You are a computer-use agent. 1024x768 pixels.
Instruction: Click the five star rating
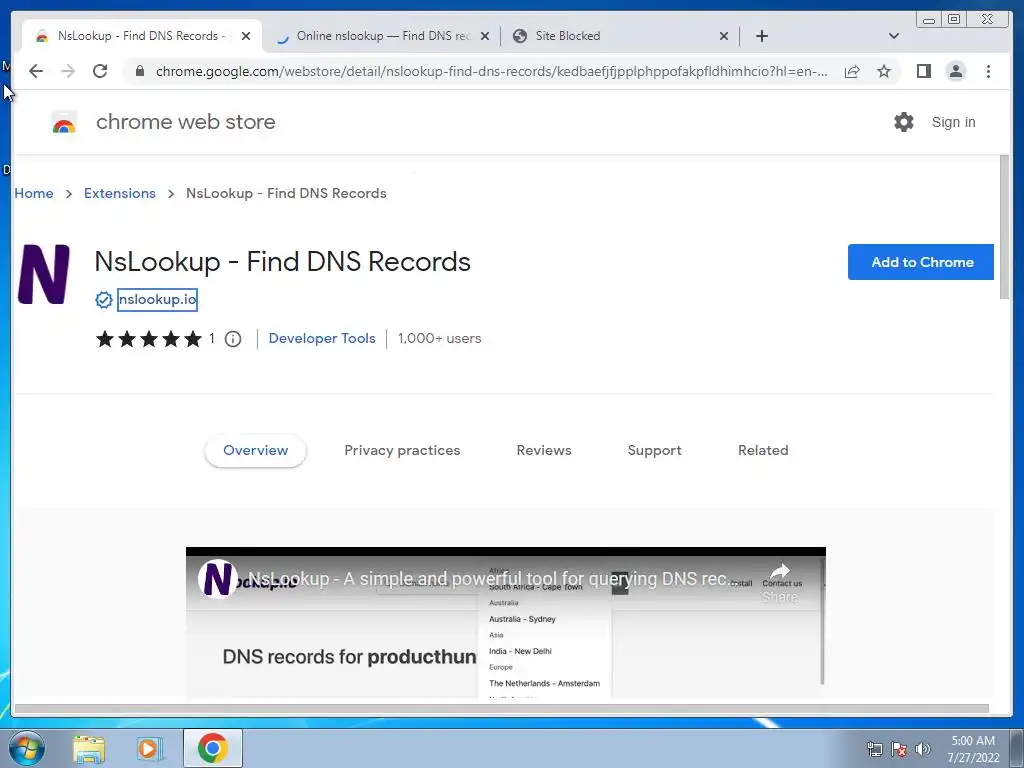149,339
